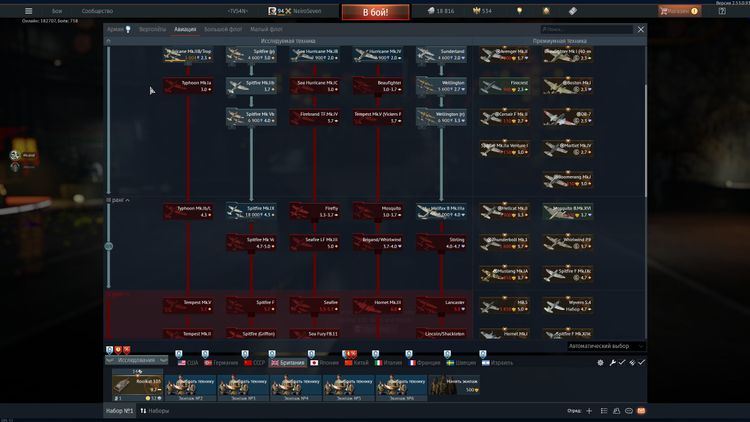The height and width of the screenshot is (422, 750).
Task: Open crew slot settings gear
Action: 600,362
